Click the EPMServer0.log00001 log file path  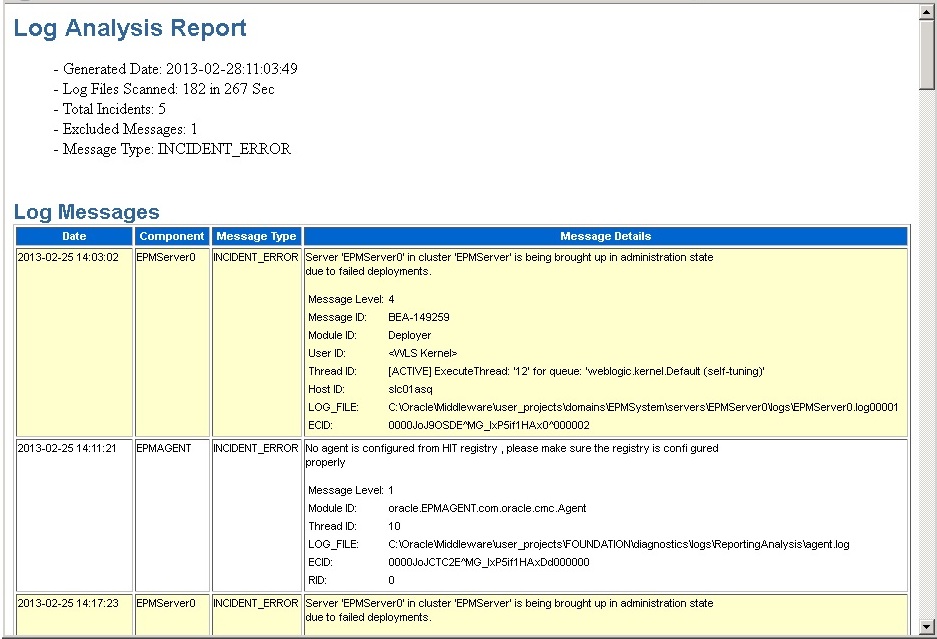(x=643, y=407)
